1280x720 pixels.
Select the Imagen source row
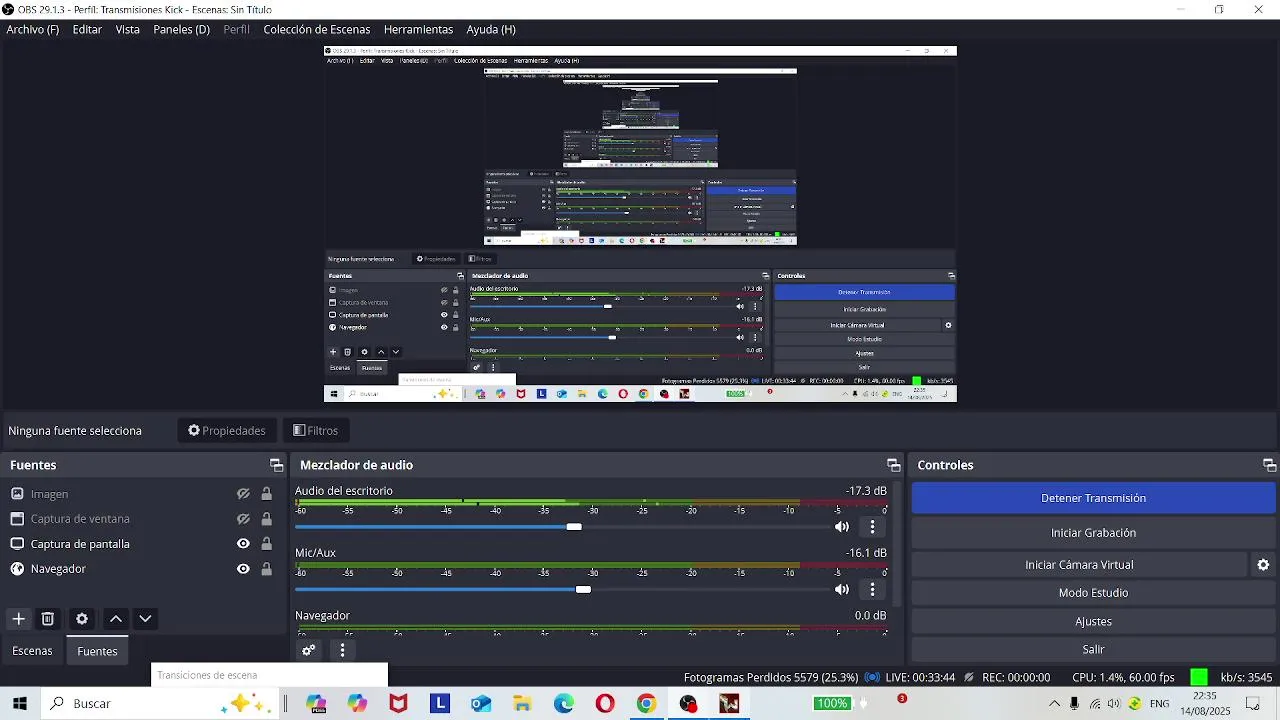click(141, 494)
